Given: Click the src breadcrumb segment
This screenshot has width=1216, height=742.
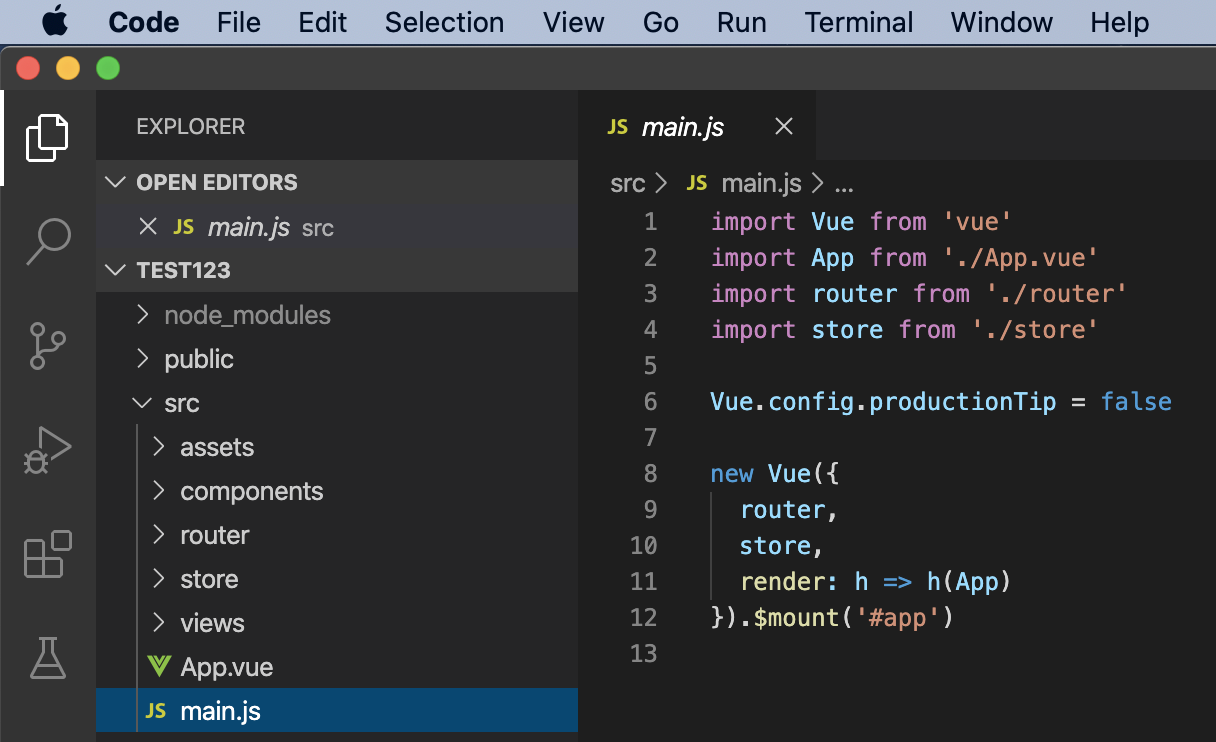Looking at the screenshot, I should [x=627, y=184].
